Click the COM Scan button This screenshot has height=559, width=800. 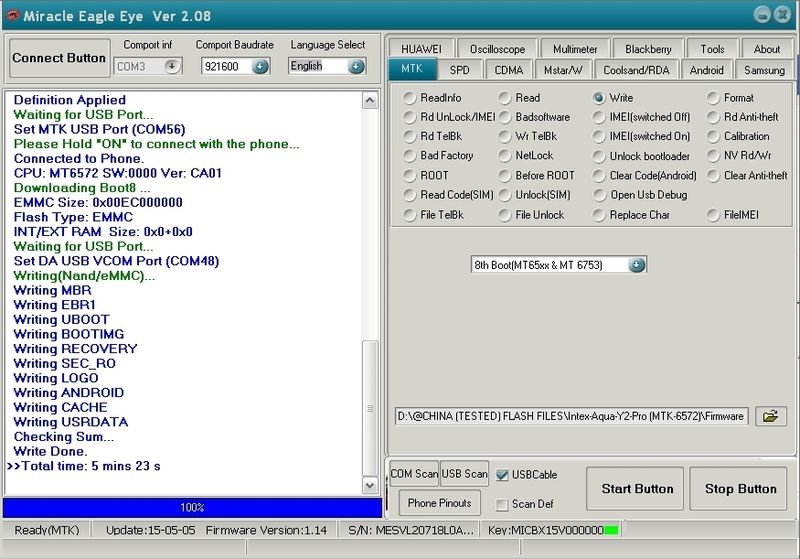414,474
